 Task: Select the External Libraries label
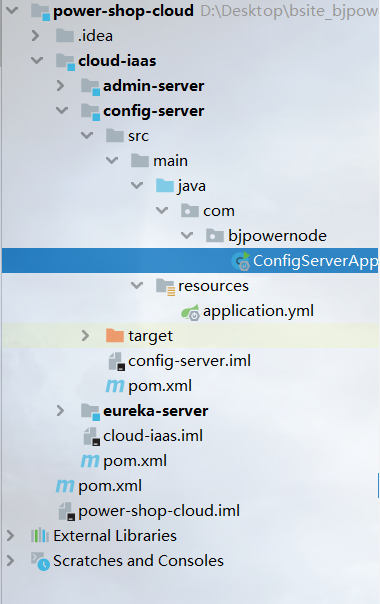tap(115, 536)
